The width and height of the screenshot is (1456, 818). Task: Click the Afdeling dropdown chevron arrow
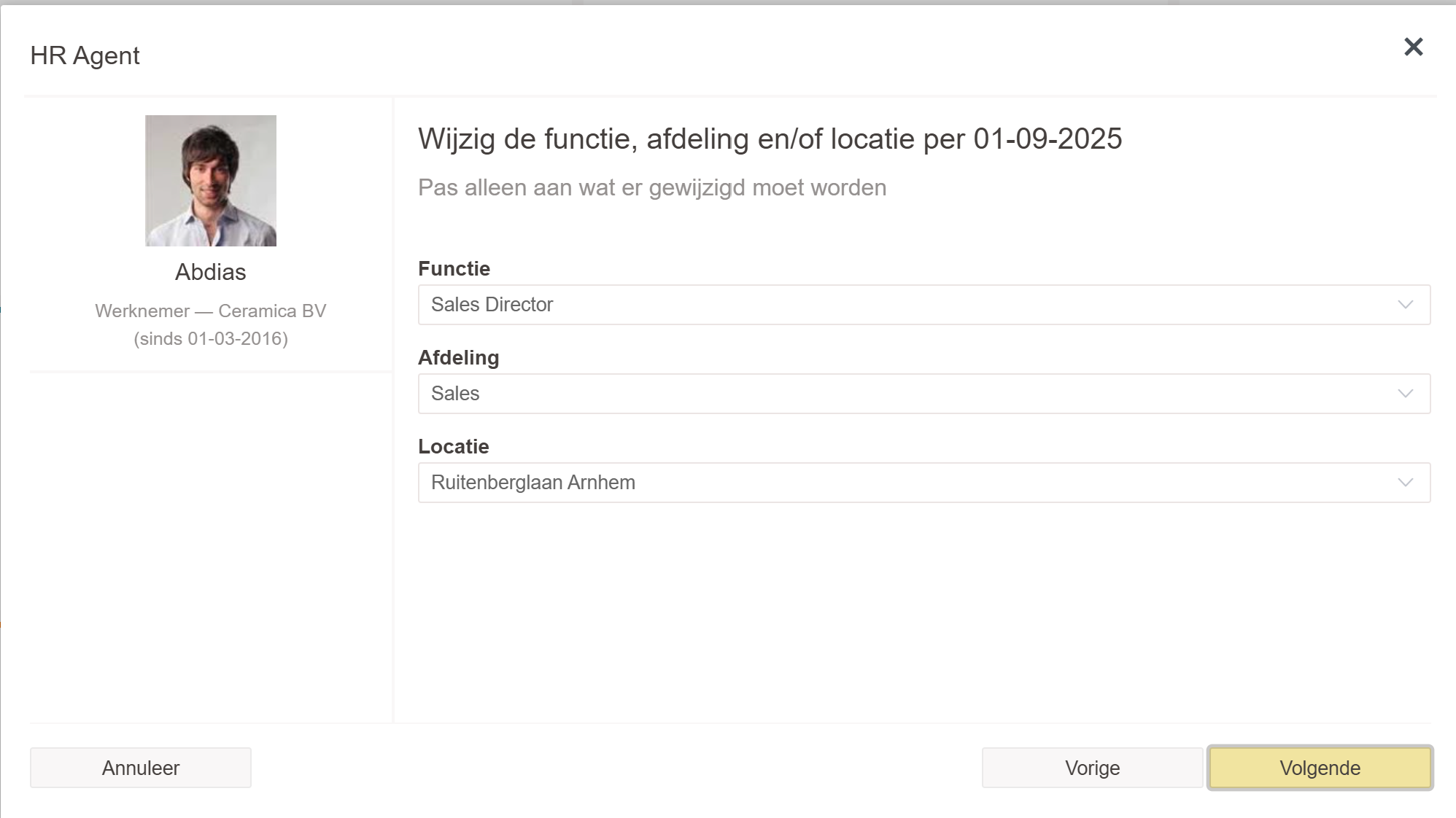(1405, 394)
